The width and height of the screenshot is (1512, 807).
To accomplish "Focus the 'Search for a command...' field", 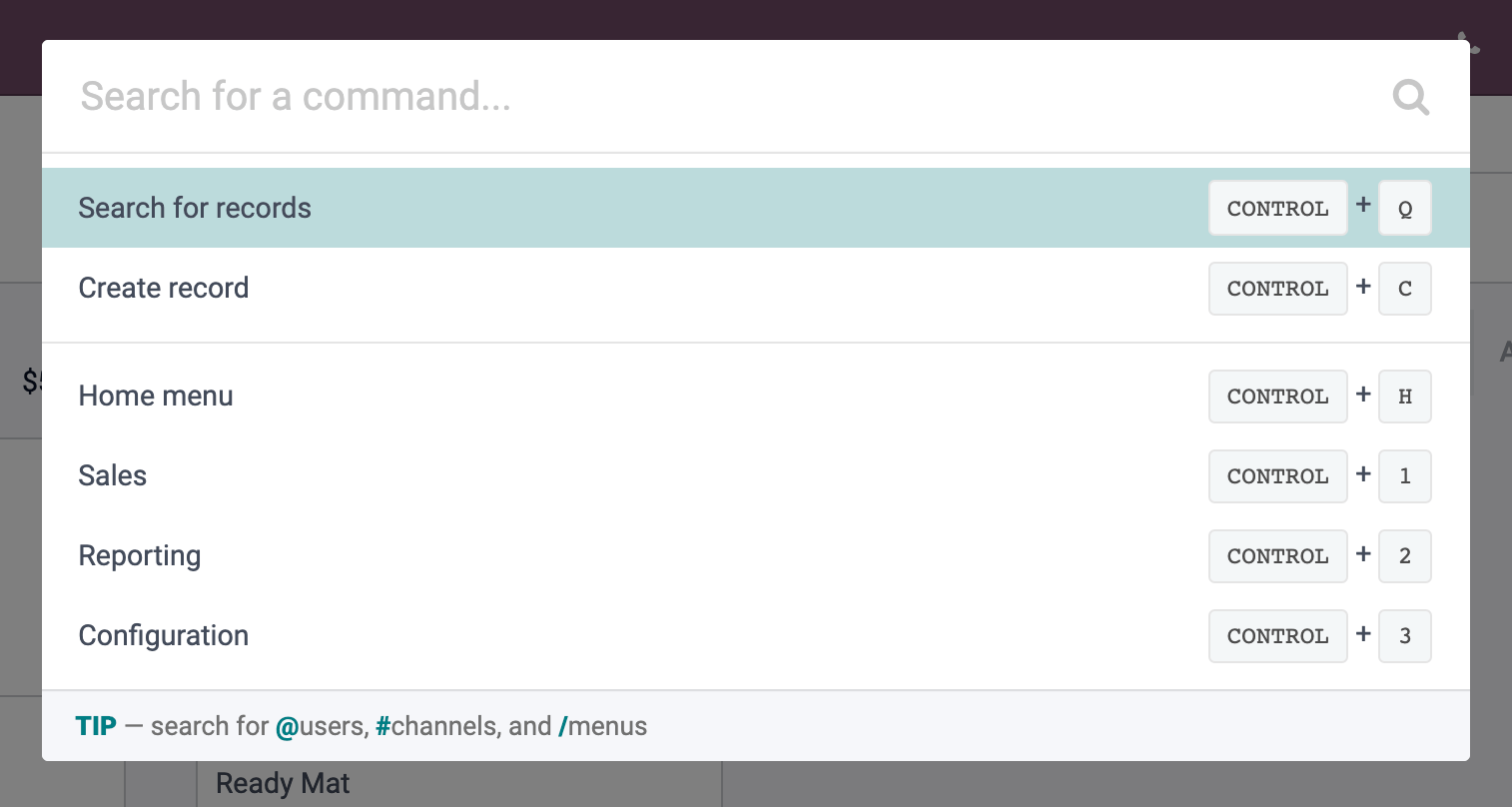I will [x=719, y=97].
